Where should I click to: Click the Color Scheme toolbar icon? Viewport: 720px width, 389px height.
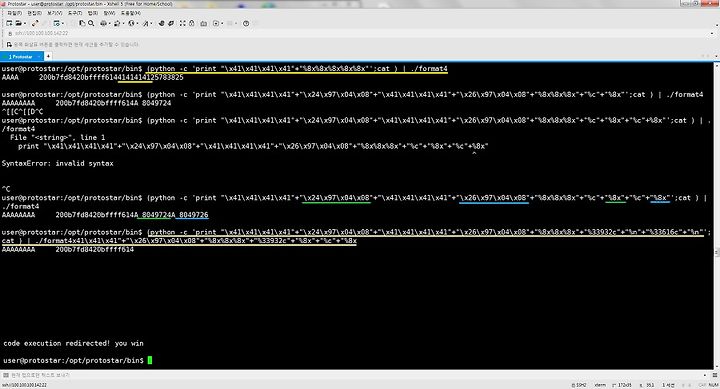coord(117,23)
